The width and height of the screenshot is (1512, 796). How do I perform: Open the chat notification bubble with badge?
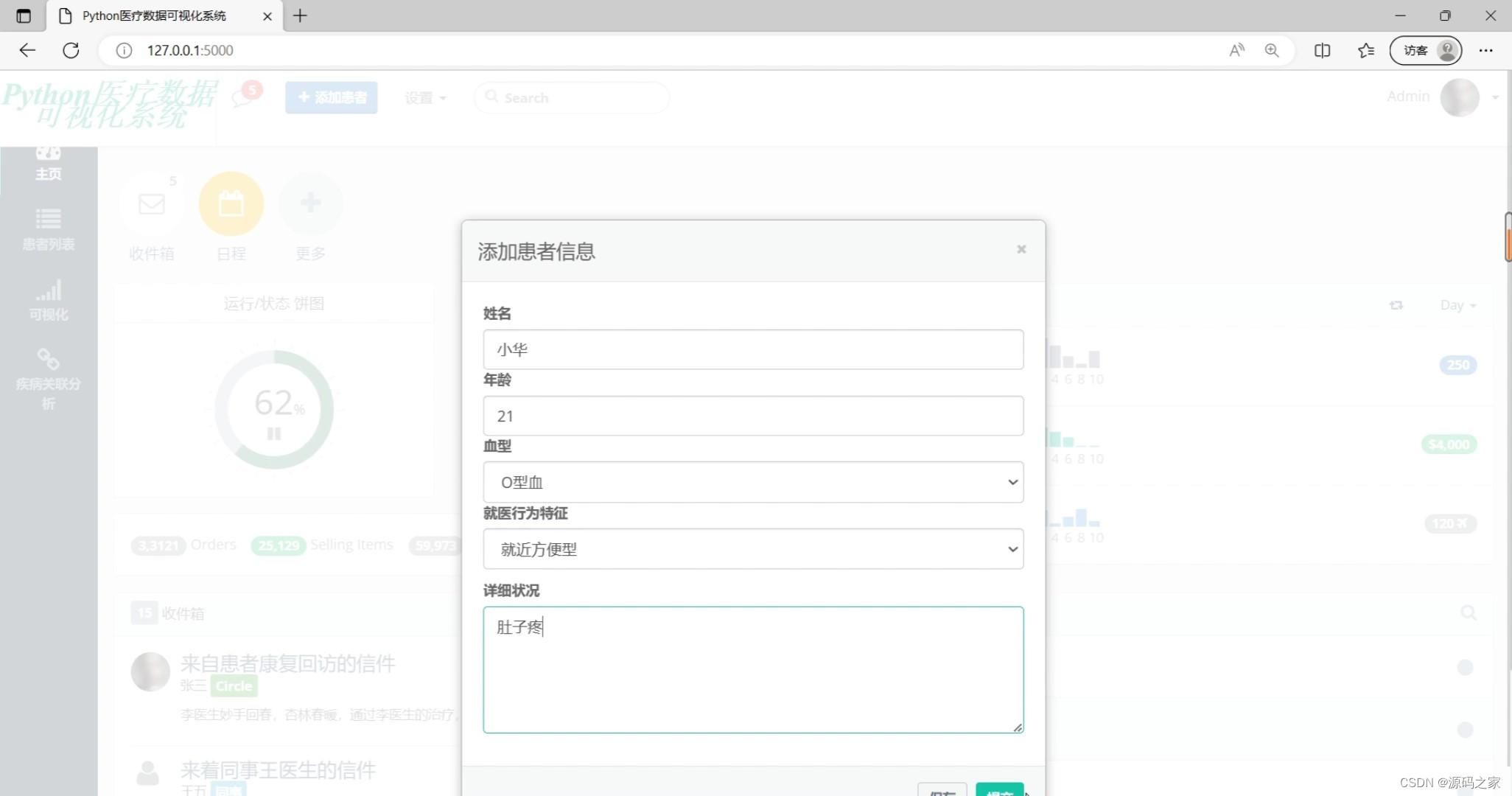click(242, 98)
